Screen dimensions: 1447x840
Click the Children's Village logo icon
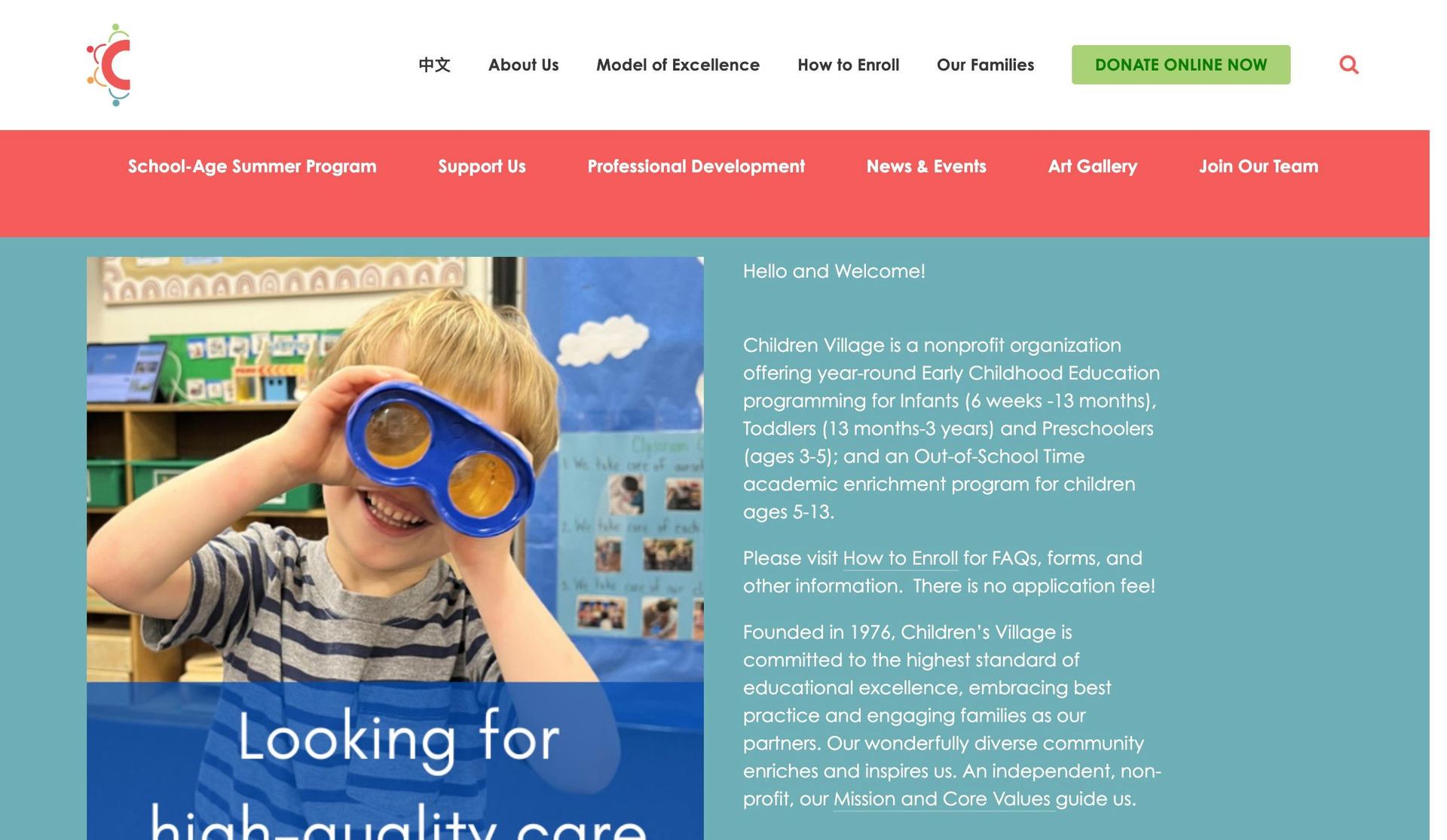click(x=110, y=65)
